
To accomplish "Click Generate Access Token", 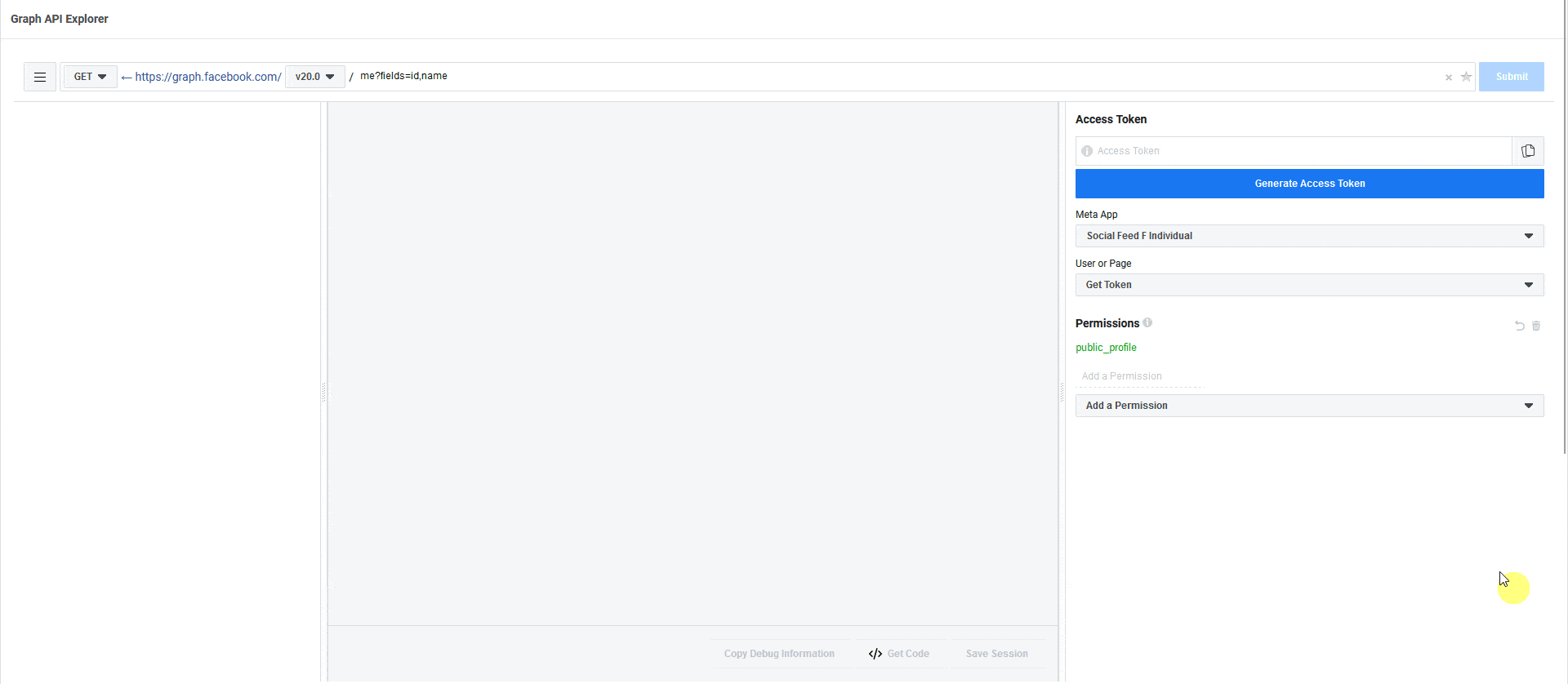I will pos(1309,184).
